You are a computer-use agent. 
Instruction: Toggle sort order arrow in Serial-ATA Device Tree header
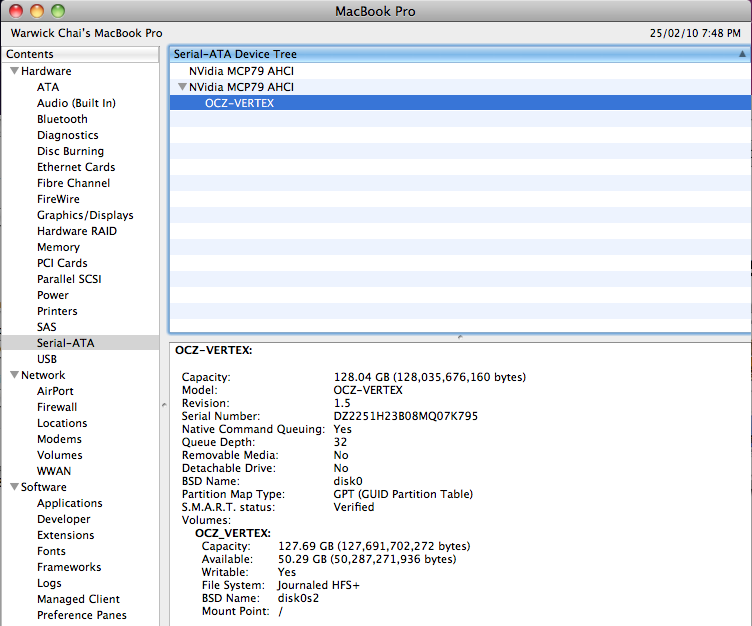[742, 54]
